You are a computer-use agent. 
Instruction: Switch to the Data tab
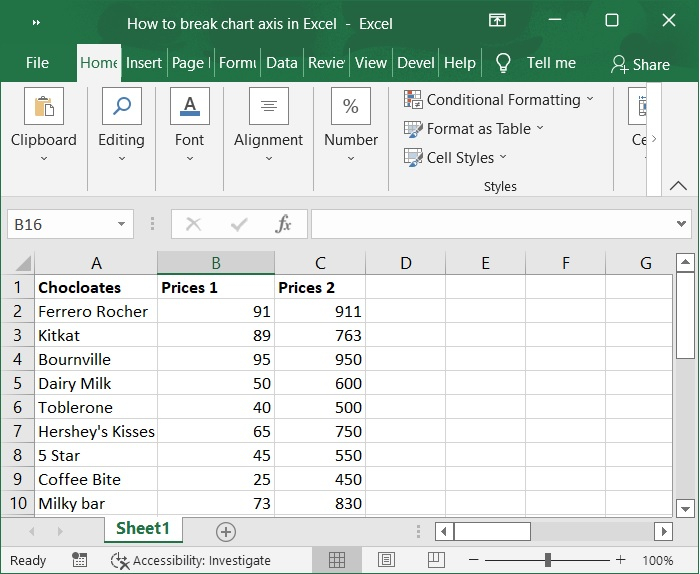click(x=282, y=62)
